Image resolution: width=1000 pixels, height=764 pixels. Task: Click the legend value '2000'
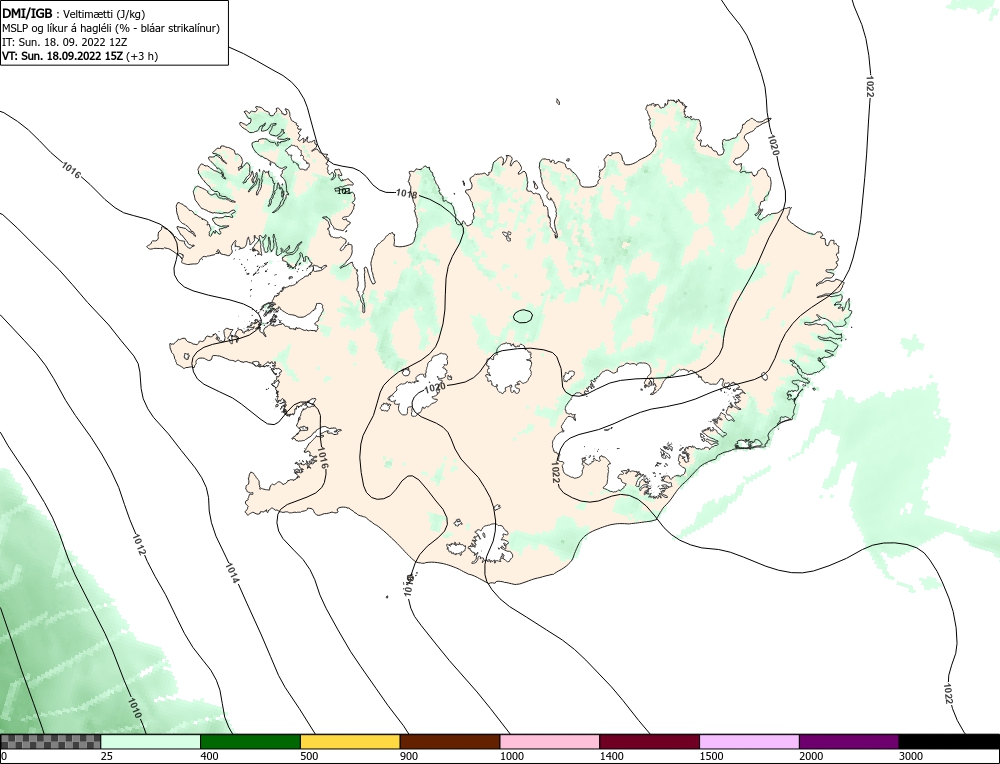pyautogui.click(x=811, y=757)
